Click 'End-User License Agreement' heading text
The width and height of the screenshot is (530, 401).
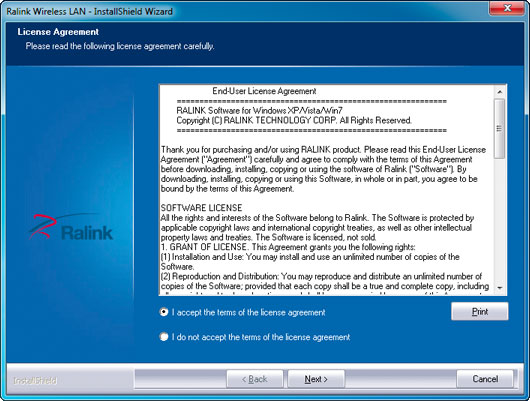(264, 91)
